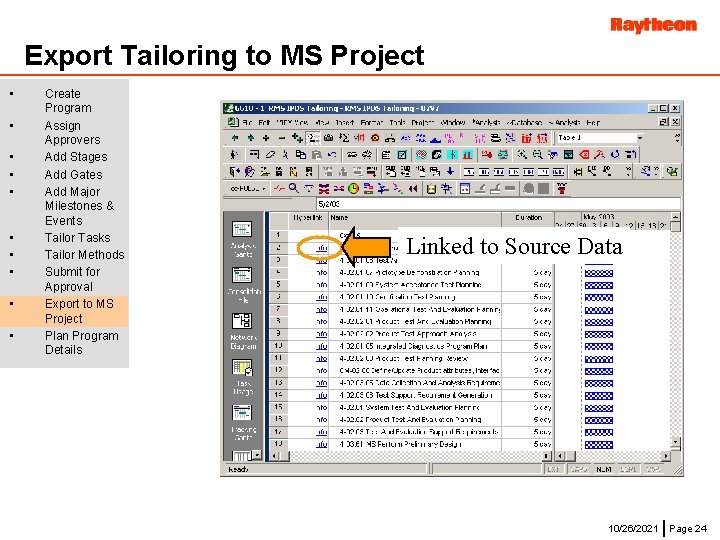Screen dimensions: 720x540
Task: Click the Zoom Out magnifier icon
Action: [x=538, y=155]
